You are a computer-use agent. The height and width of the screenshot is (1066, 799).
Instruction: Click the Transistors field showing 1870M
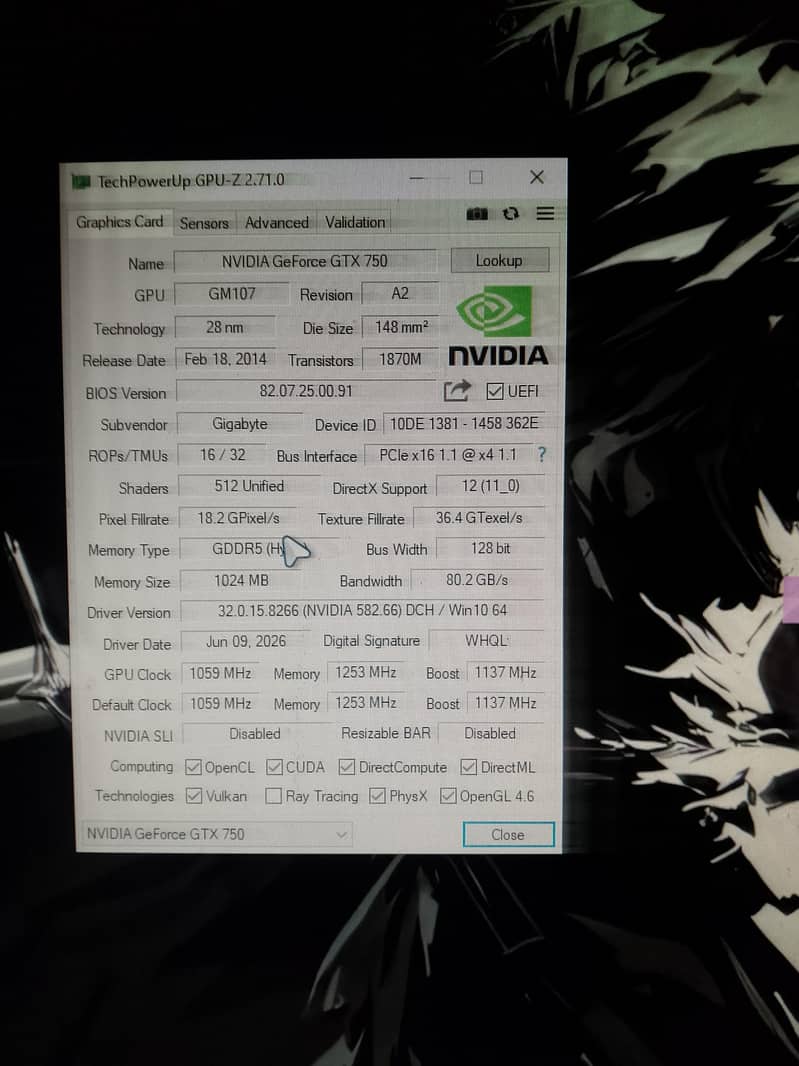pos(400,359)
